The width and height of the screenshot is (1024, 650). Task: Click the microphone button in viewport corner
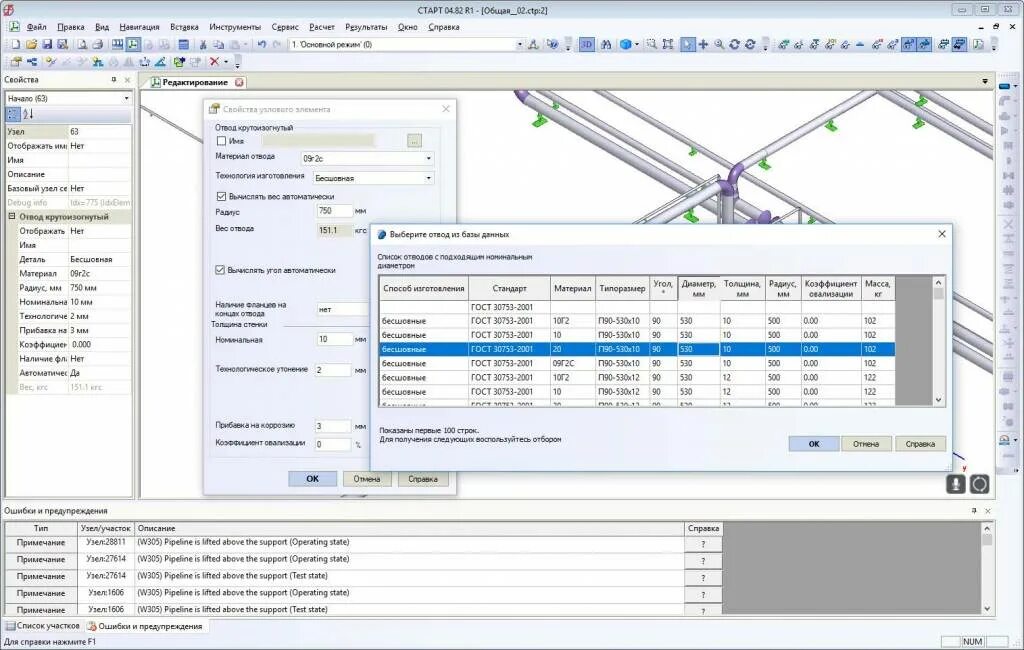coord(956,484)
